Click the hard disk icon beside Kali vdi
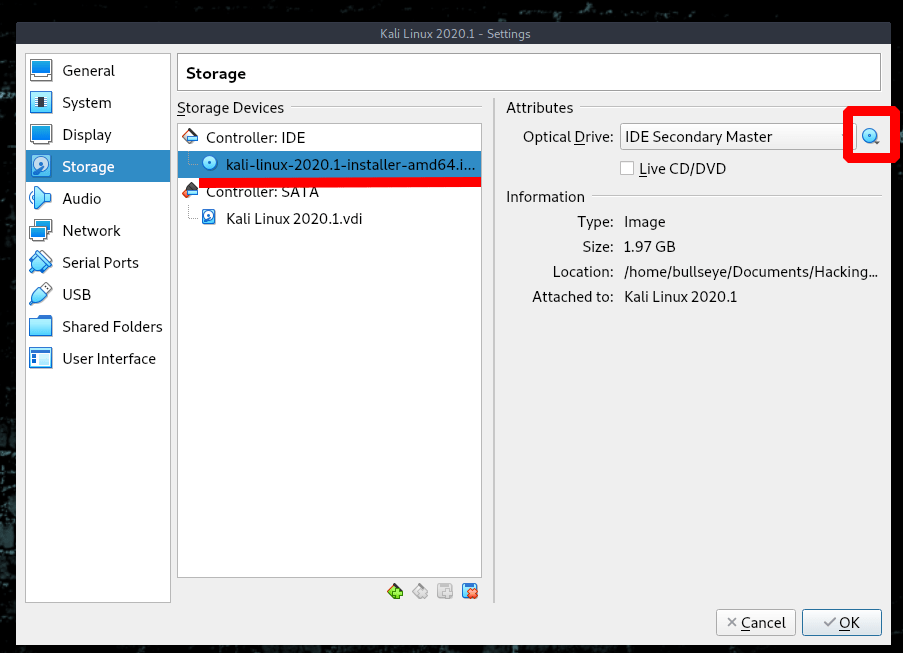903x653 pixels. coord(209,217)
